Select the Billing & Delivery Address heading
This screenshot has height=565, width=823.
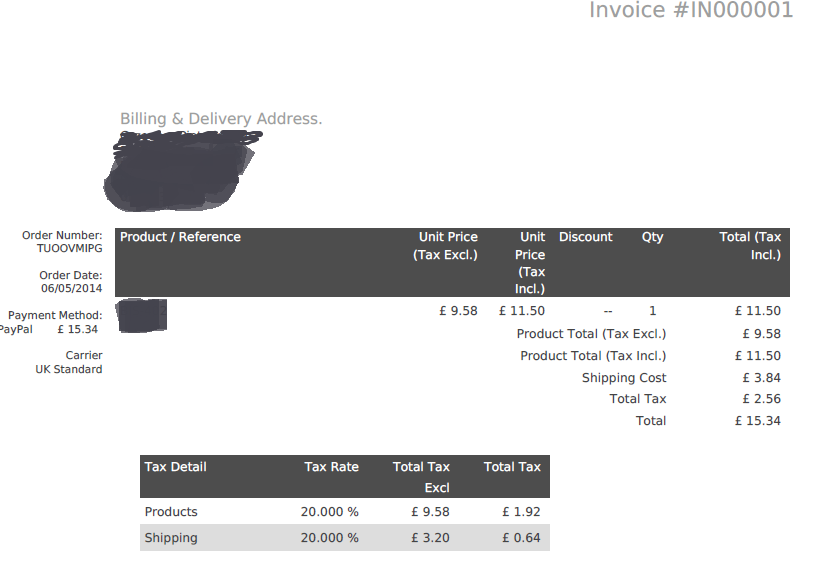pyautogui.click(x=221, y=119)
